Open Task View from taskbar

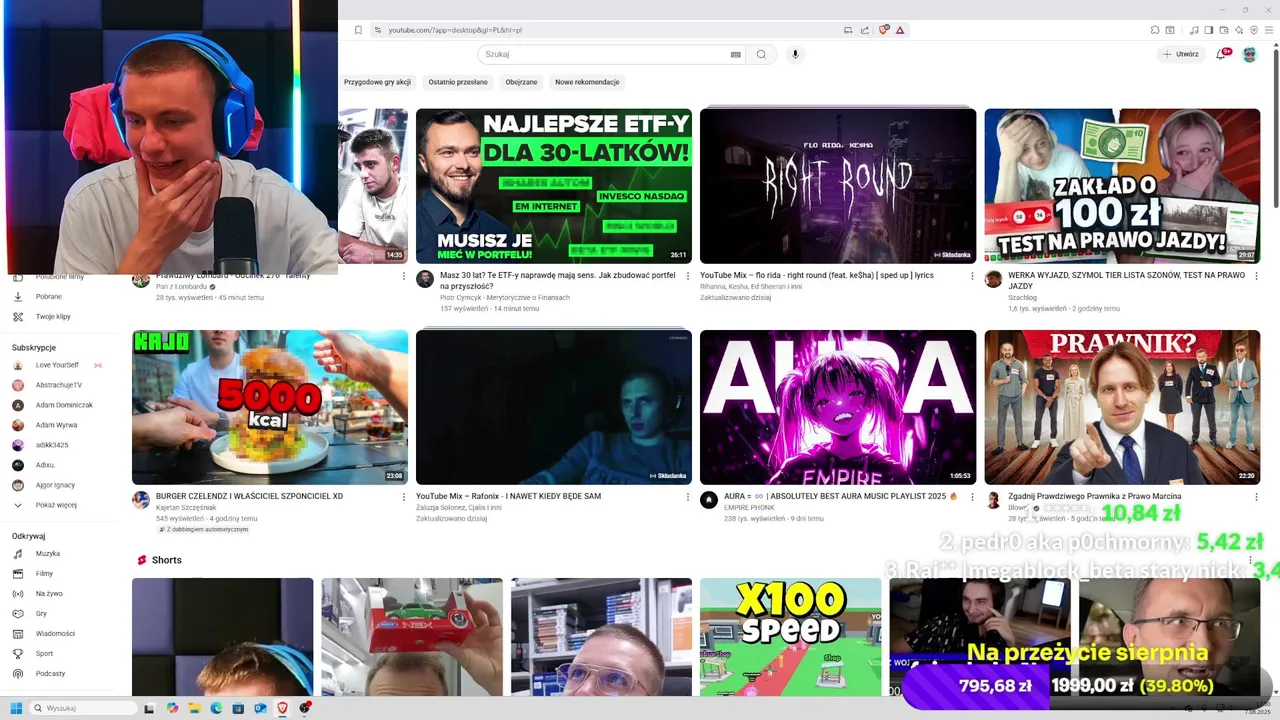149,708
